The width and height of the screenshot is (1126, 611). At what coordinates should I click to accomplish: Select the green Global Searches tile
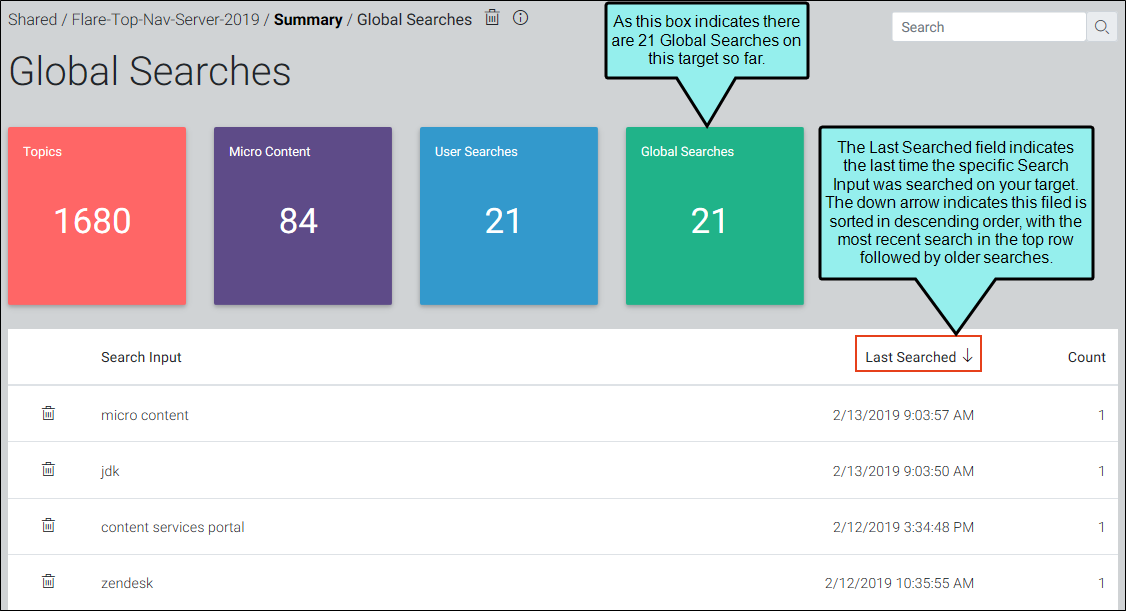715,216
